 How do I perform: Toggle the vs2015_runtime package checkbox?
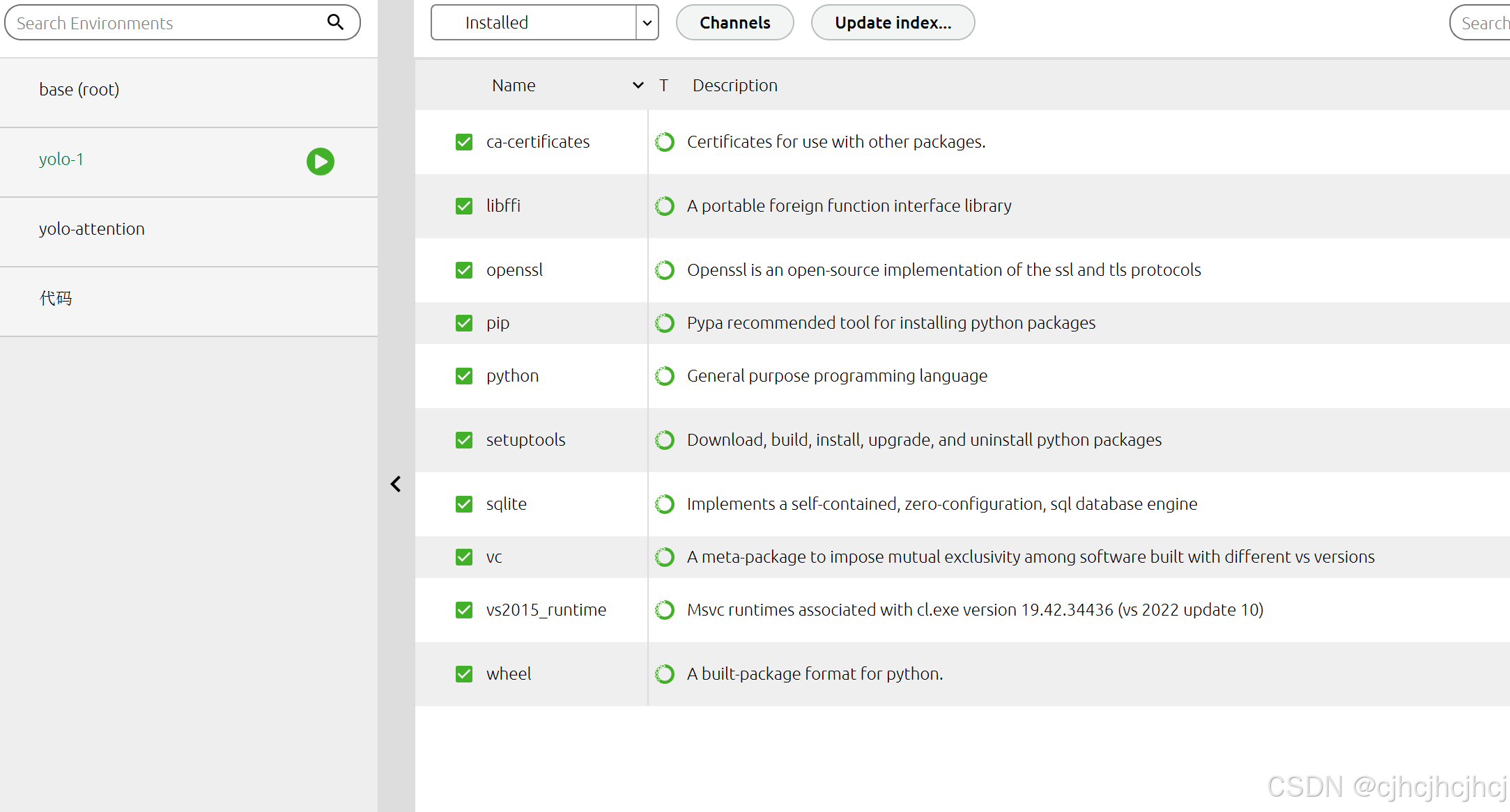[x=464, y=610]
